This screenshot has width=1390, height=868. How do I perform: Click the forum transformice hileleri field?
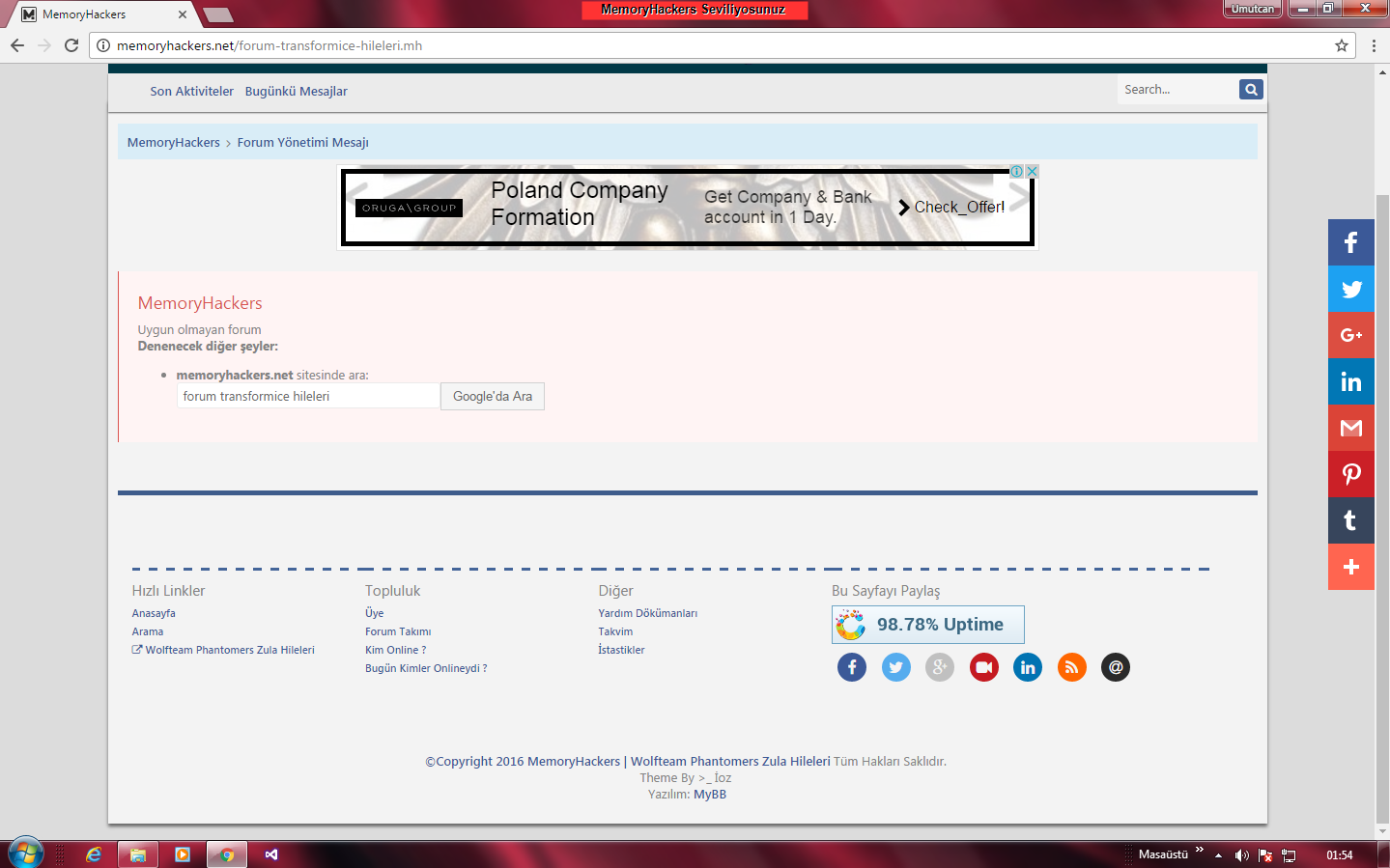308,396
